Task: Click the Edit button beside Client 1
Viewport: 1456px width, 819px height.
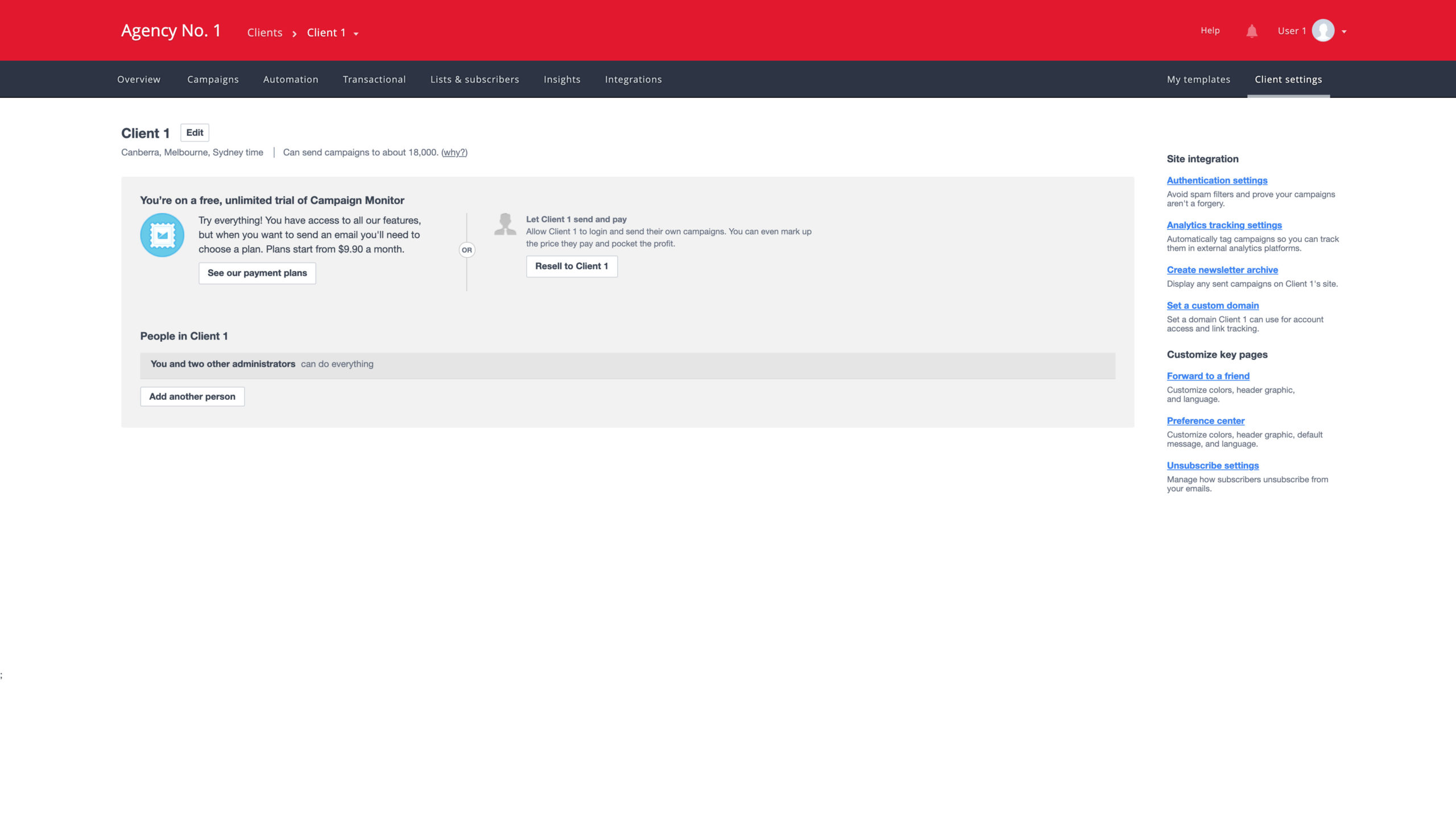Action: [195, 133]
